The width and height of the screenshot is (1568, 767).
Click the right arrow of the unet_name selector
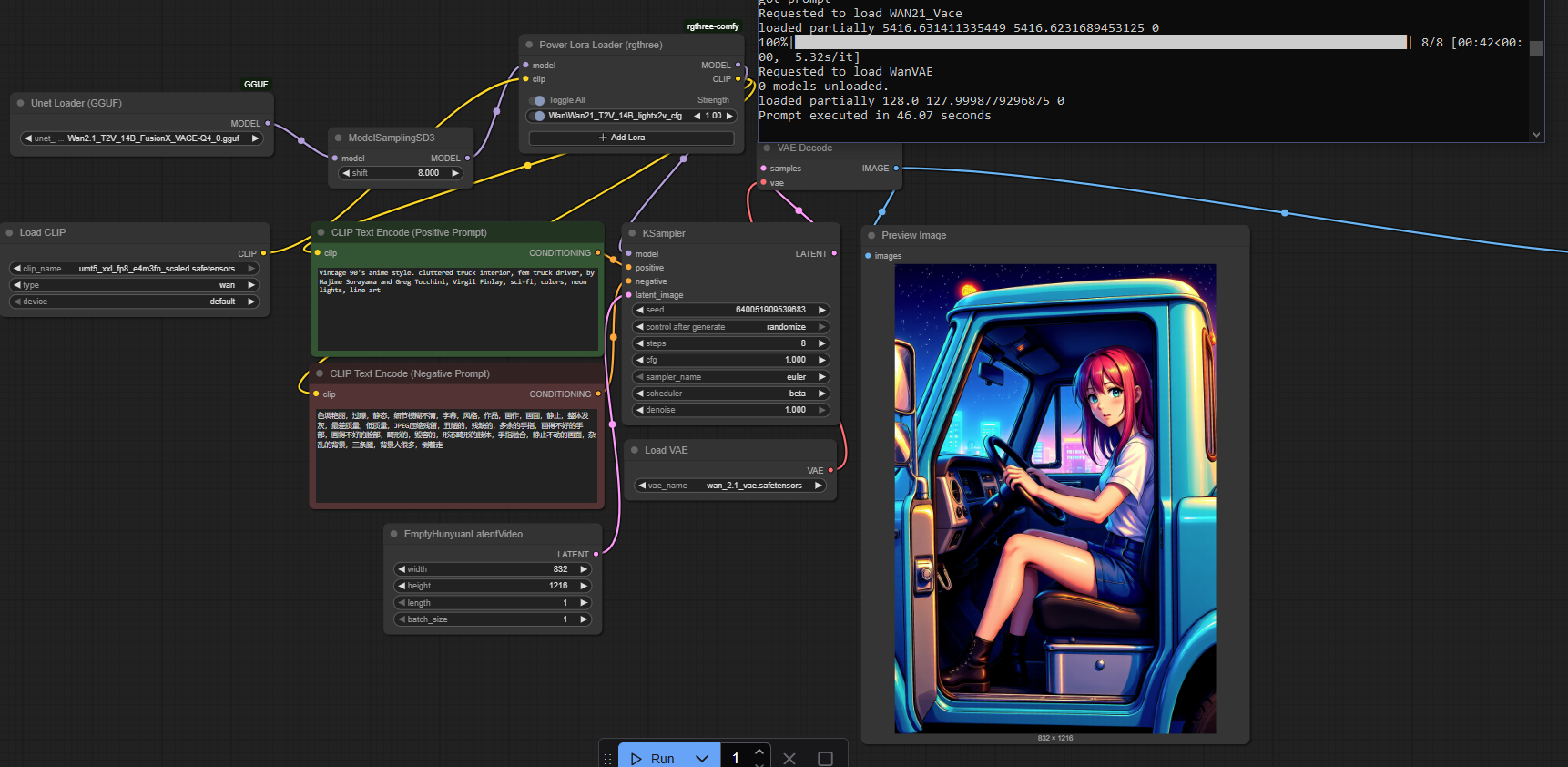pyautogui.click(x=255, y=138)
